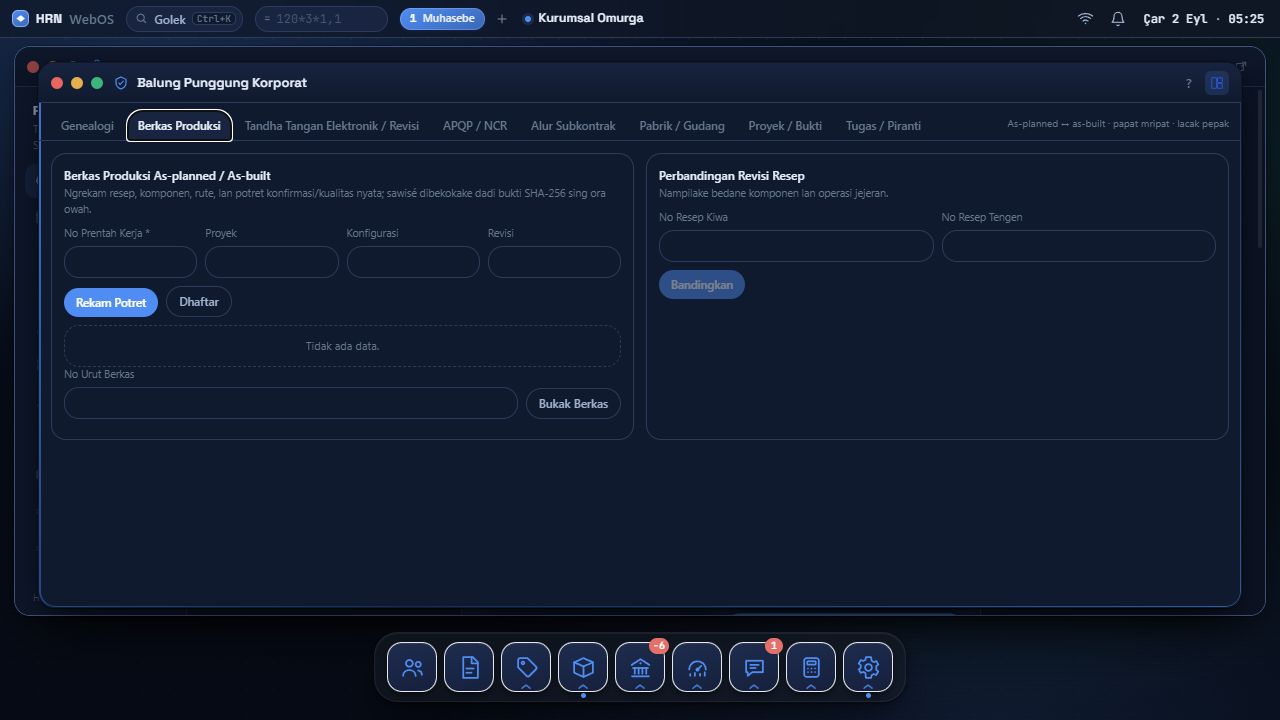Go to the APQP / NCR tab
This screenshot has height=720, width=1280.
pos(475,126)
